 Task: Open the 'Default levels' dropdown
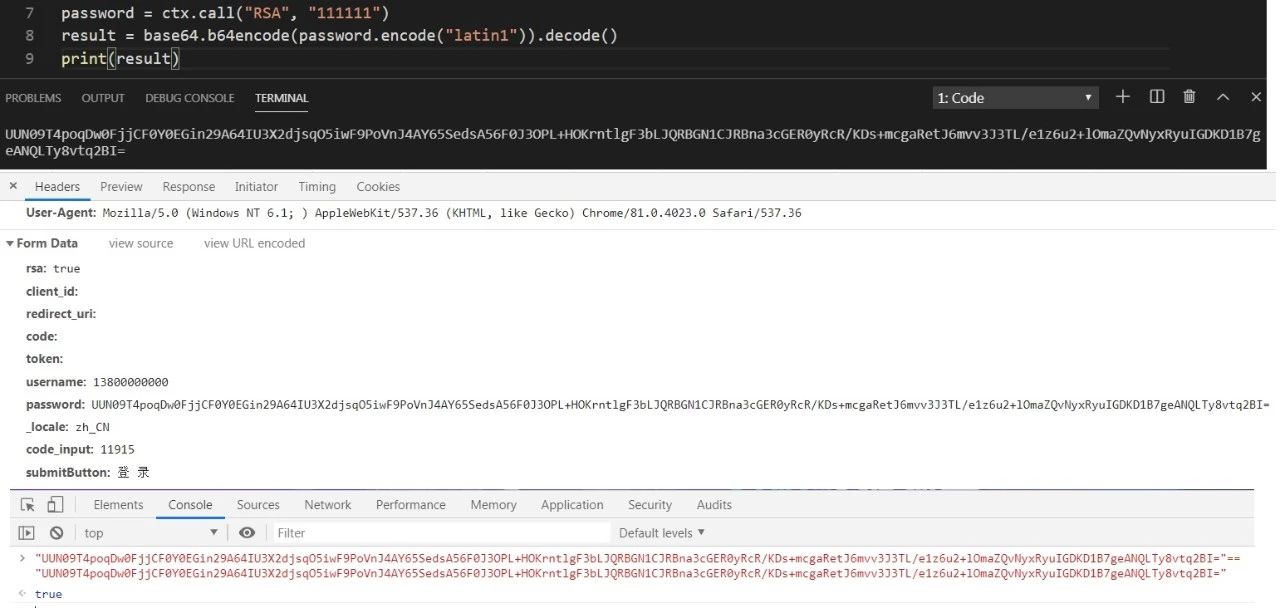(662, 533)
